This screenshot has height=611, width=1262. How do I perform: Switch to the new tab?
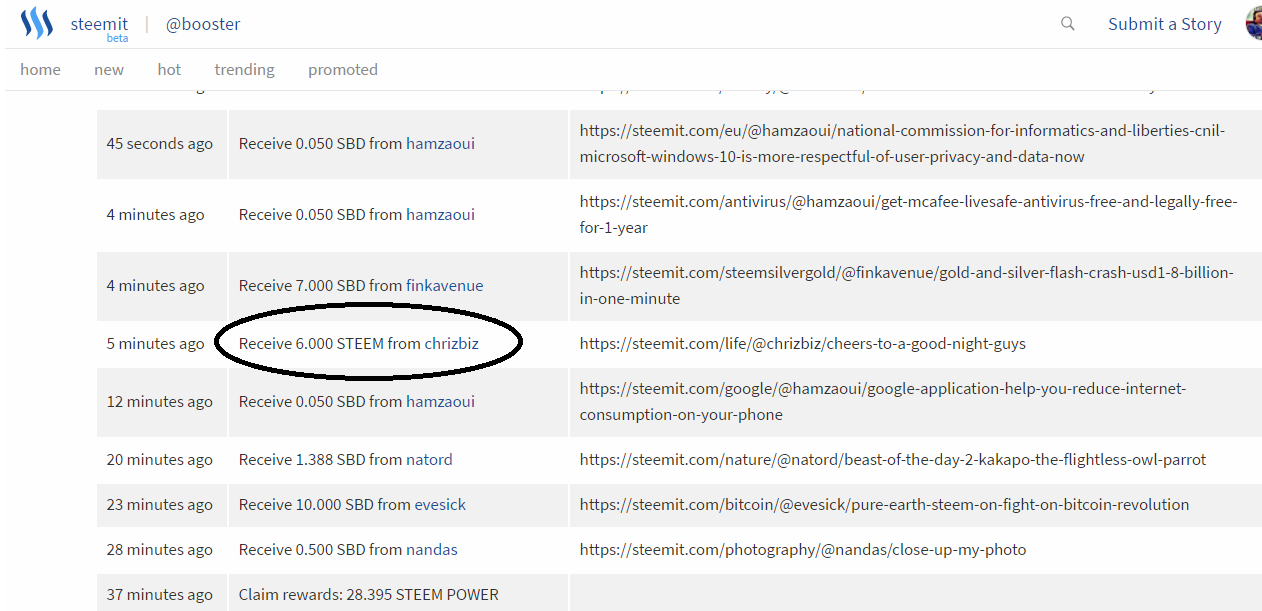109,69
